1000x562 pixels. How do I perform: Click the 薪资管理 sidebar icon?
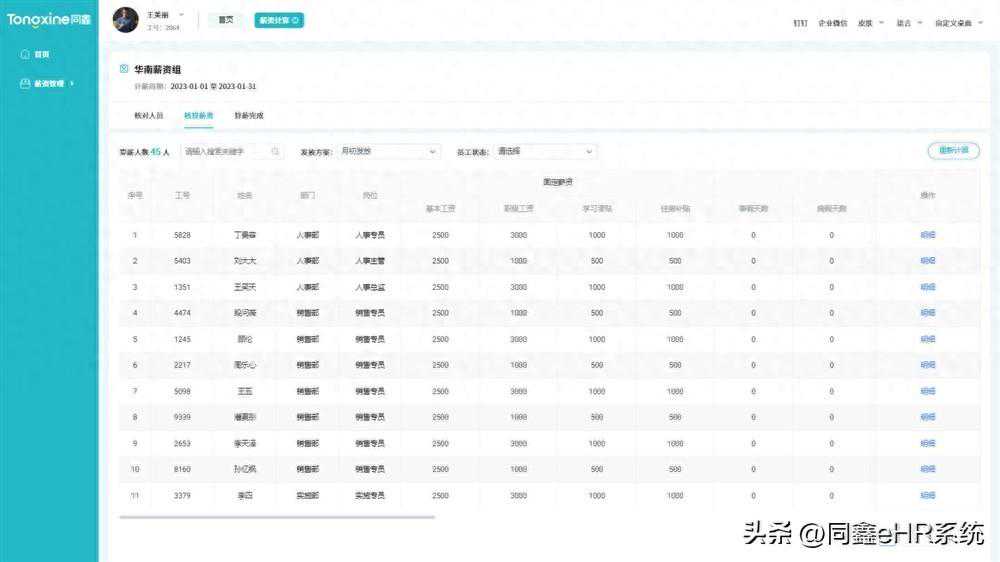click(x=25, y=84)
